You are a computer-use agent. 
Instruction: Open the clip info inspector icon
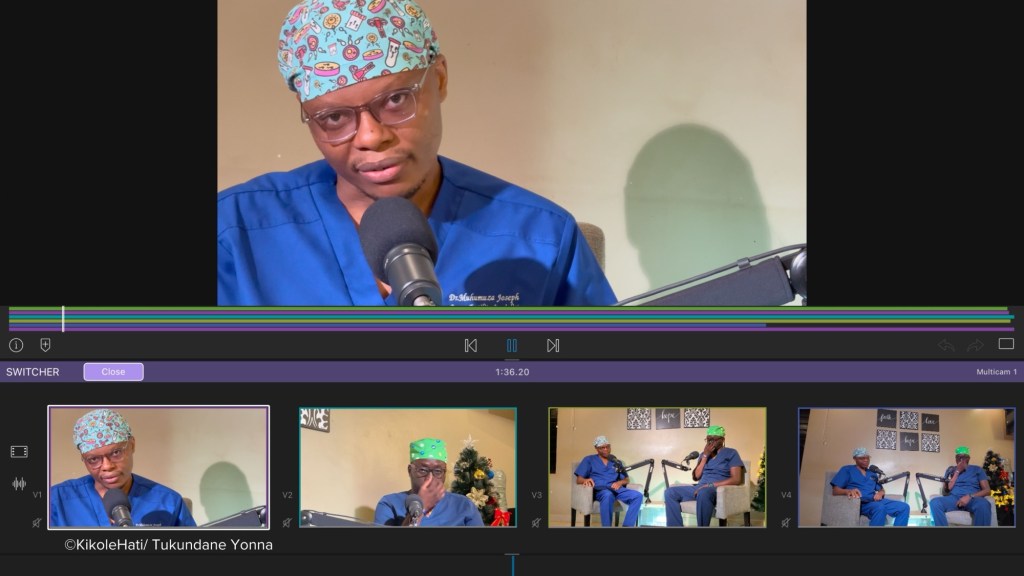point(16,345)
